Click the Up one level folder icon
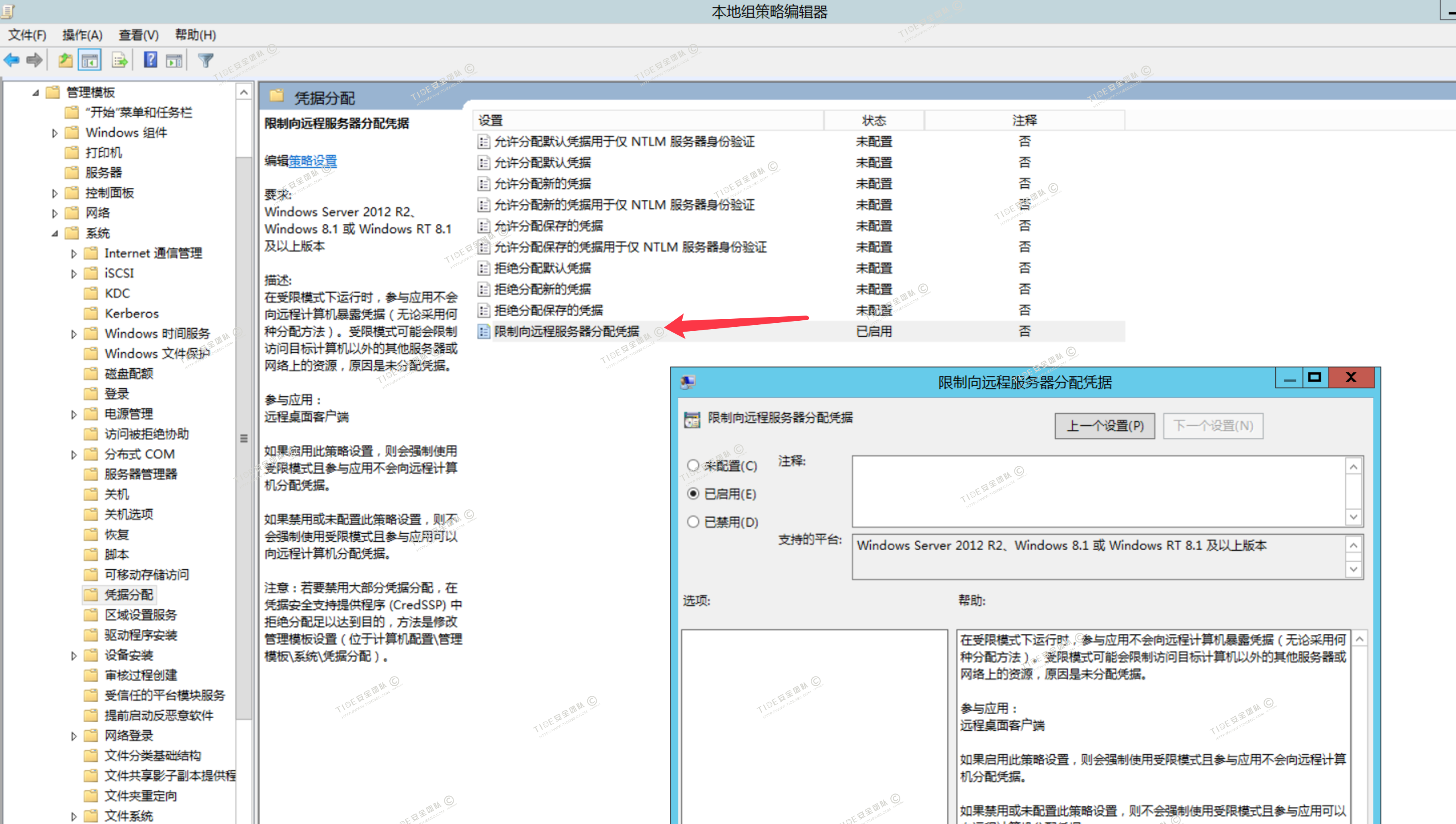1456x824 pixels. (65, 60)
